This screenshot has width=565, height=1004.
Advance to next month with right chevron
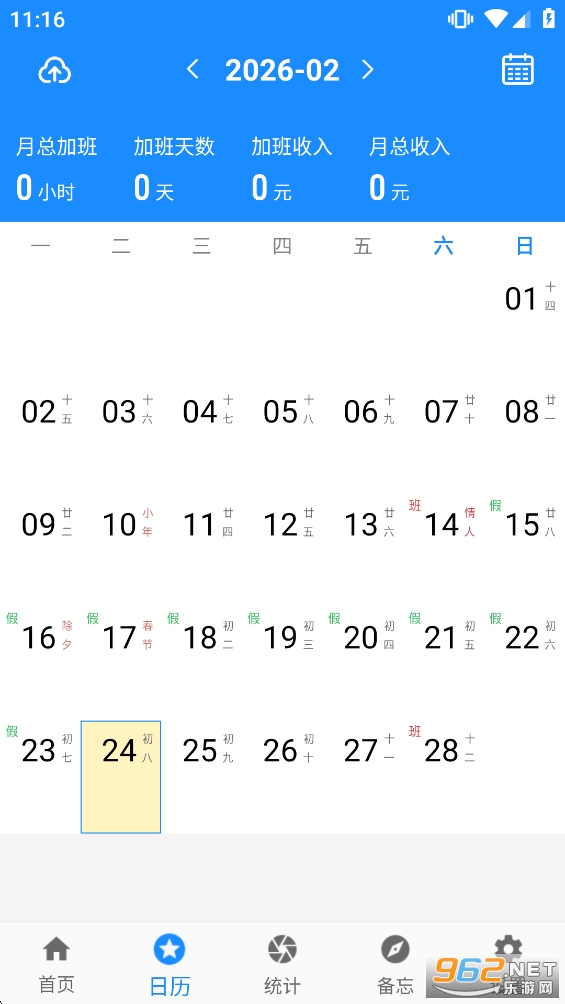tap(368, 69)
